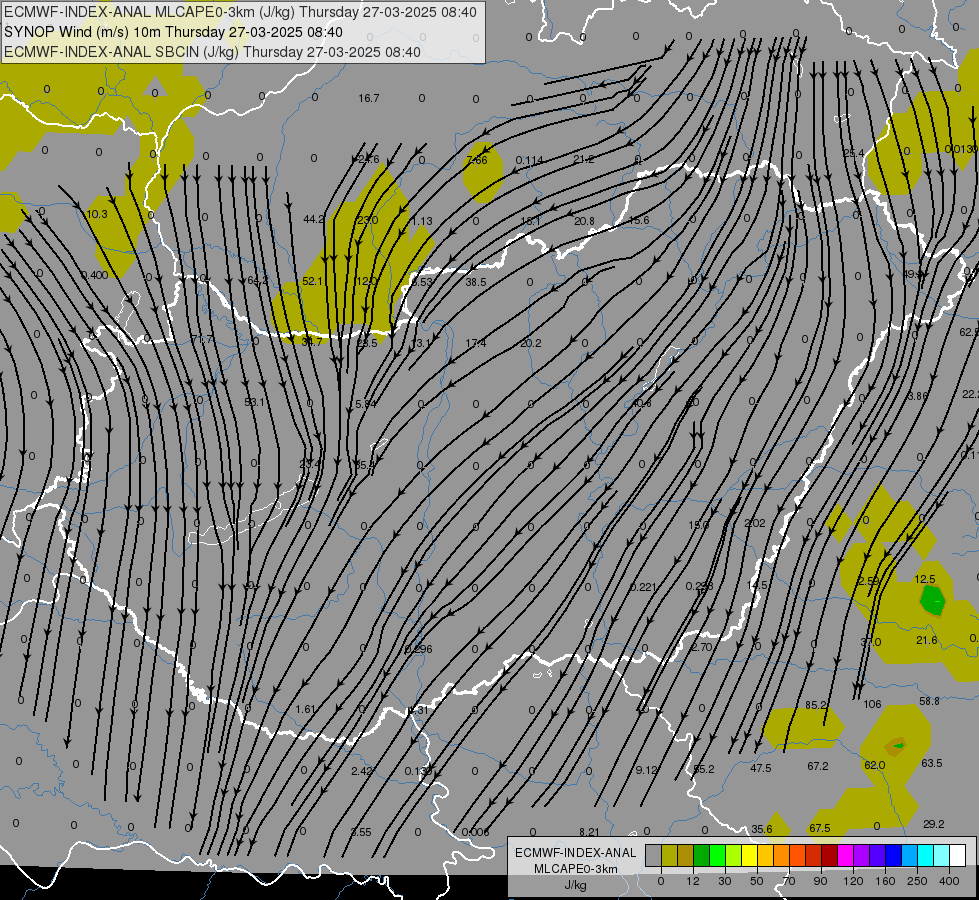Click the map value 2.42

pos(362,771)
